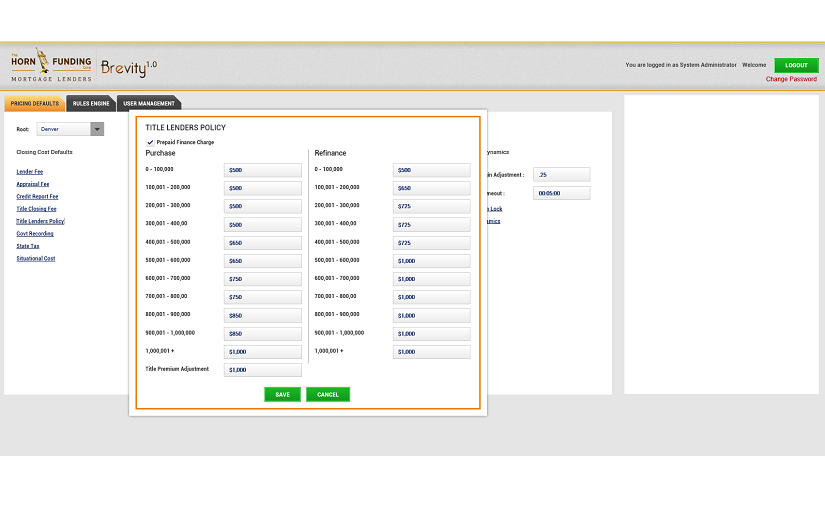Screen dimensions: 825x525
Task: Click Refinance 500,001 - 600,000 amount field
Action: [x=431, y=261]
